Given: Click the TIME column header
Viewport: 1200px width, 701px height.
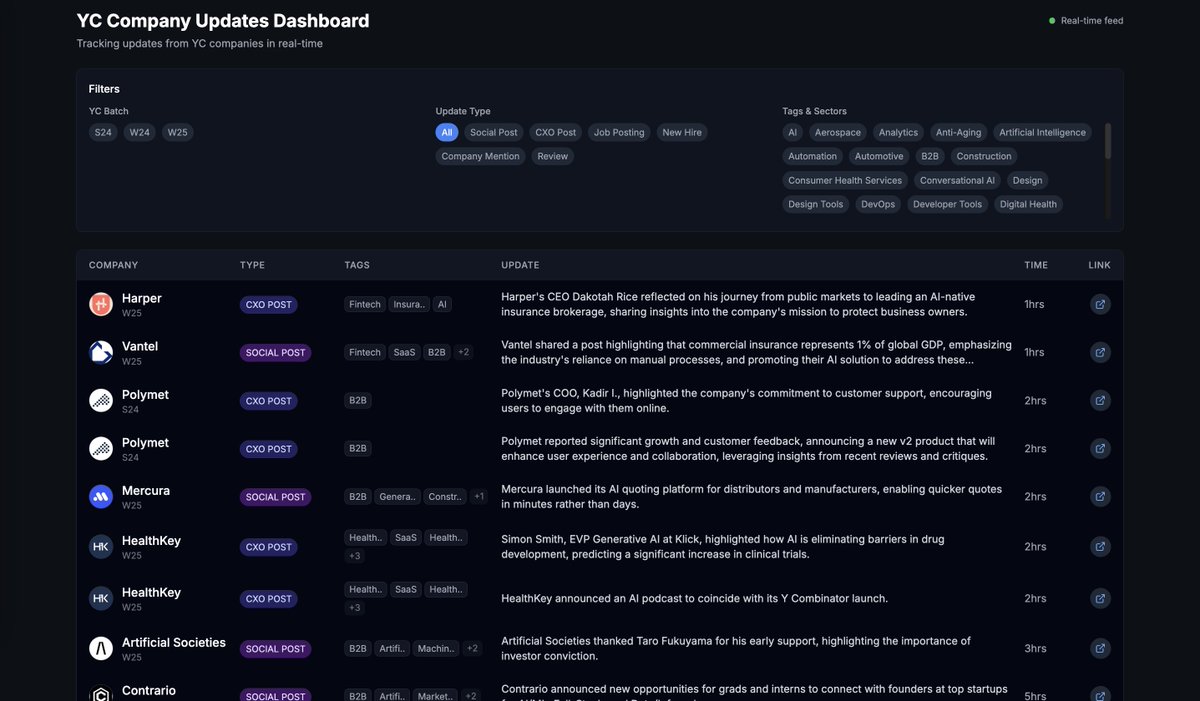Looking at the screenshot, I should [1036, 265].
